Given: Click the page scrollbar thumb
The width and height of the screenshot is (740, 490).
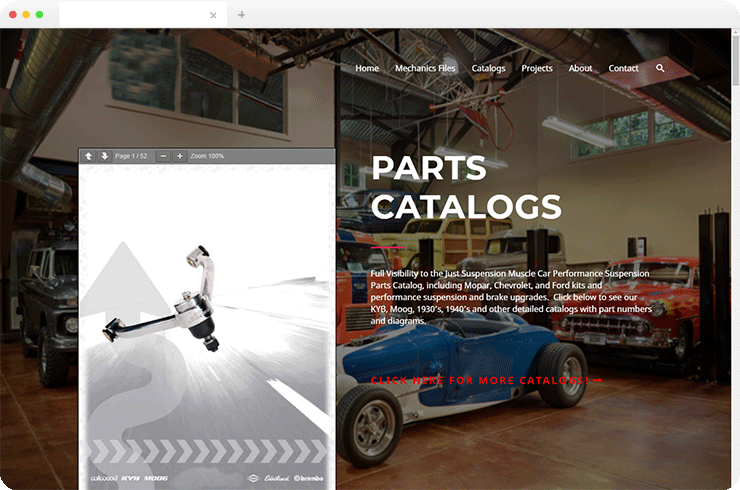Looking at the screenshot, I should pyautogui.click(x=735, y=59).
